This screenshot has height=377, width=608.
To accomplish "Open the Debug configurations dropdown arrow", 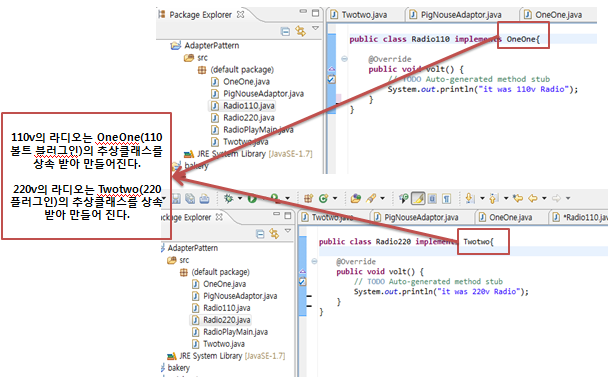I will [x=240, y=199].
